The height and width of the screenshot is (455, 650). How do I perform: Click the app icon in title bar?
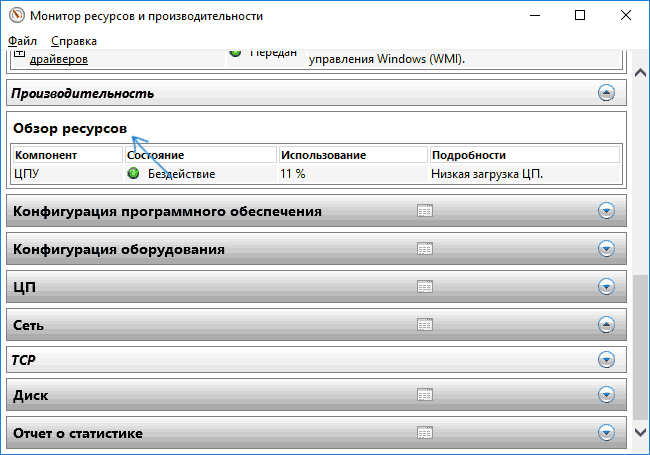[17, 15]
